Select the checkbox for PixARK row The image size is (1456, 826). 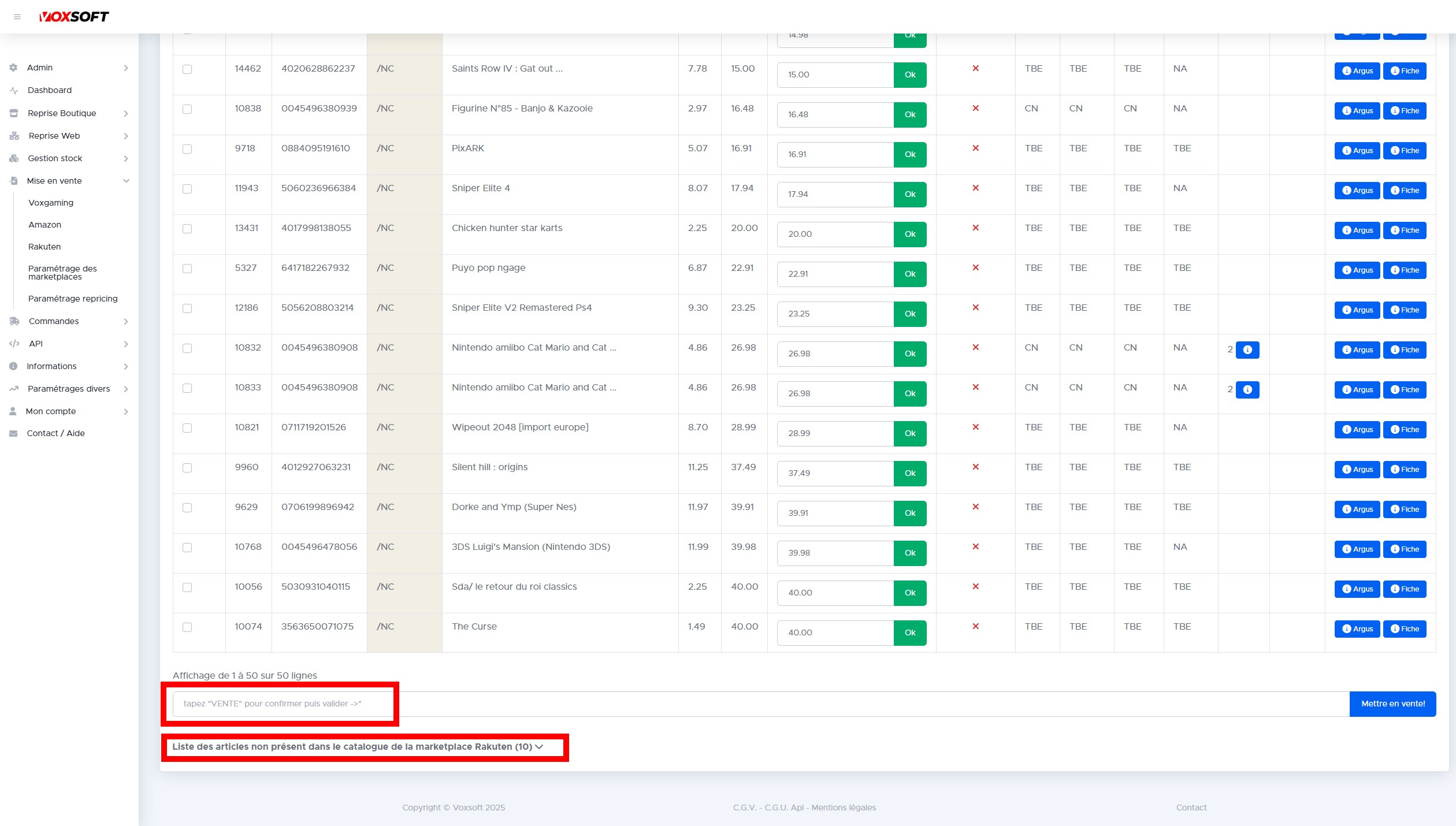187,149
